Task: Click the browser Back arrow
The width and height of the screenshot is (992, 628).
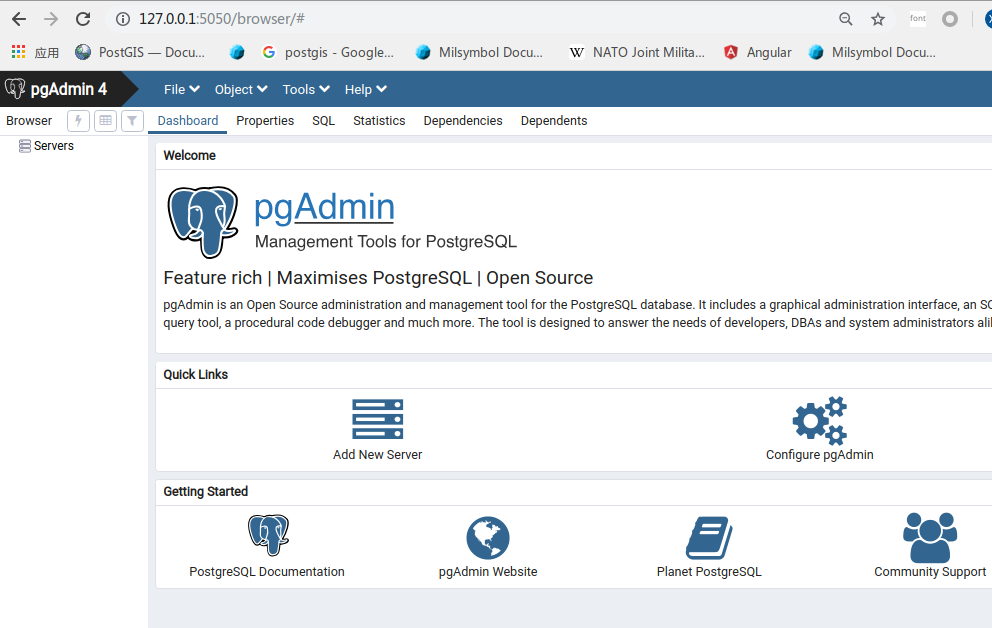Action: (x=19, y=19)
